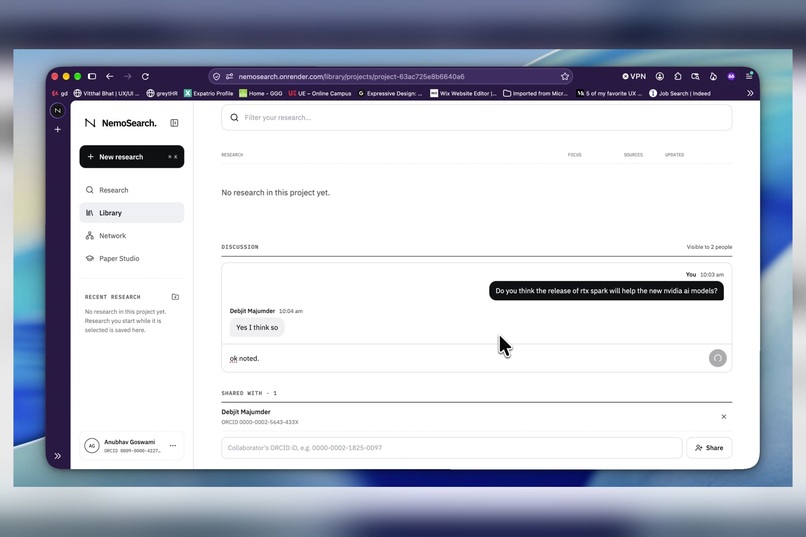The image size is (806, 537).
Task: Select the N tab in vertical tab strip
Action: tap(58, 110)
